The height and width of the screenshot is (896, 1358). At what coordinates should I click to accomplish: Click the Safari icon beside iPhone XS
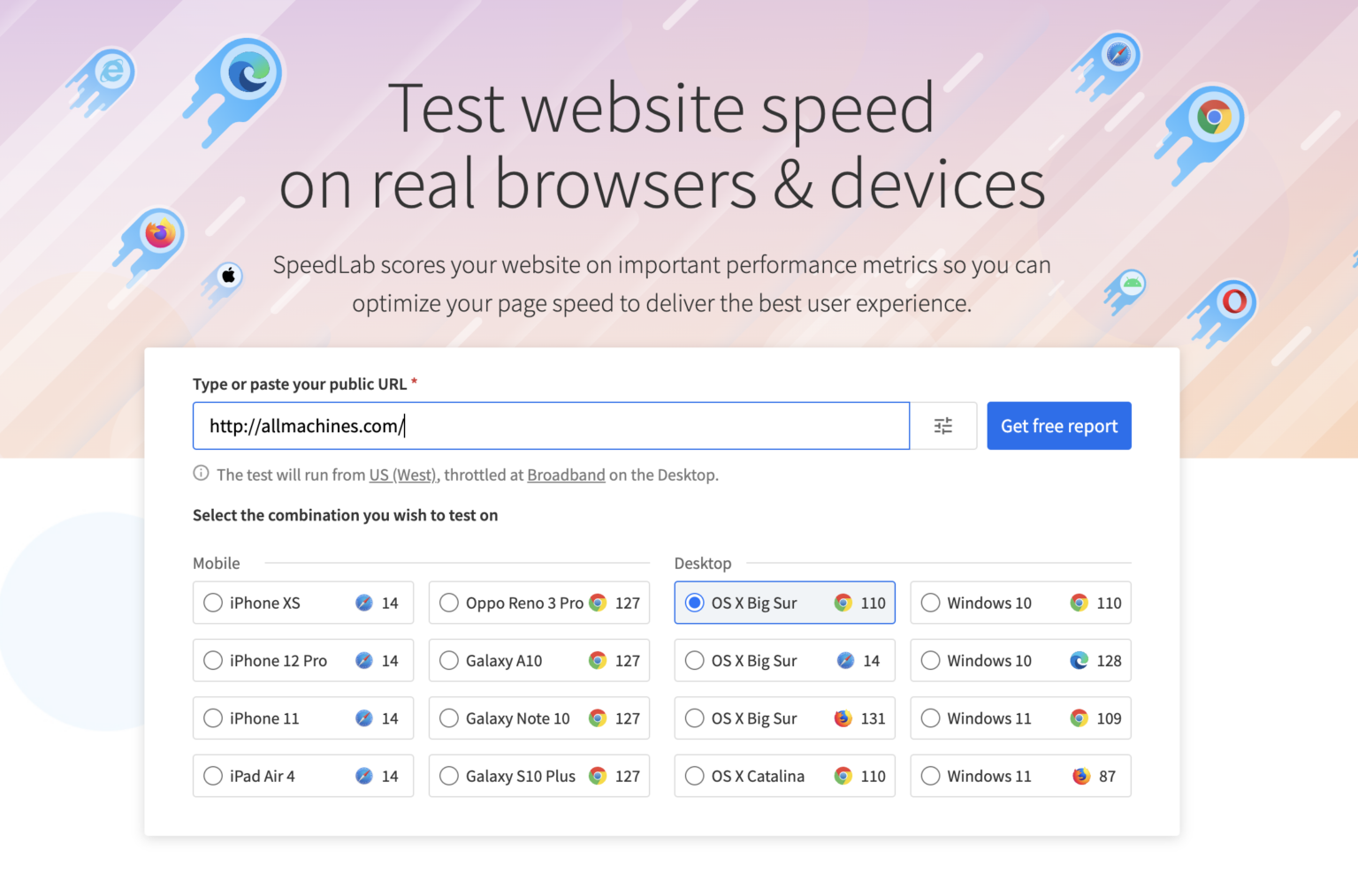[x=365, y=603]
